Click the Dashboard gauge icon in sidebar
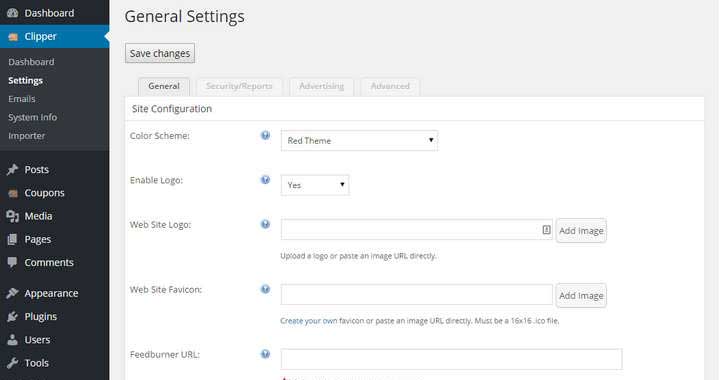The width and height of the screenshot is (720, 380). [12, 13]
